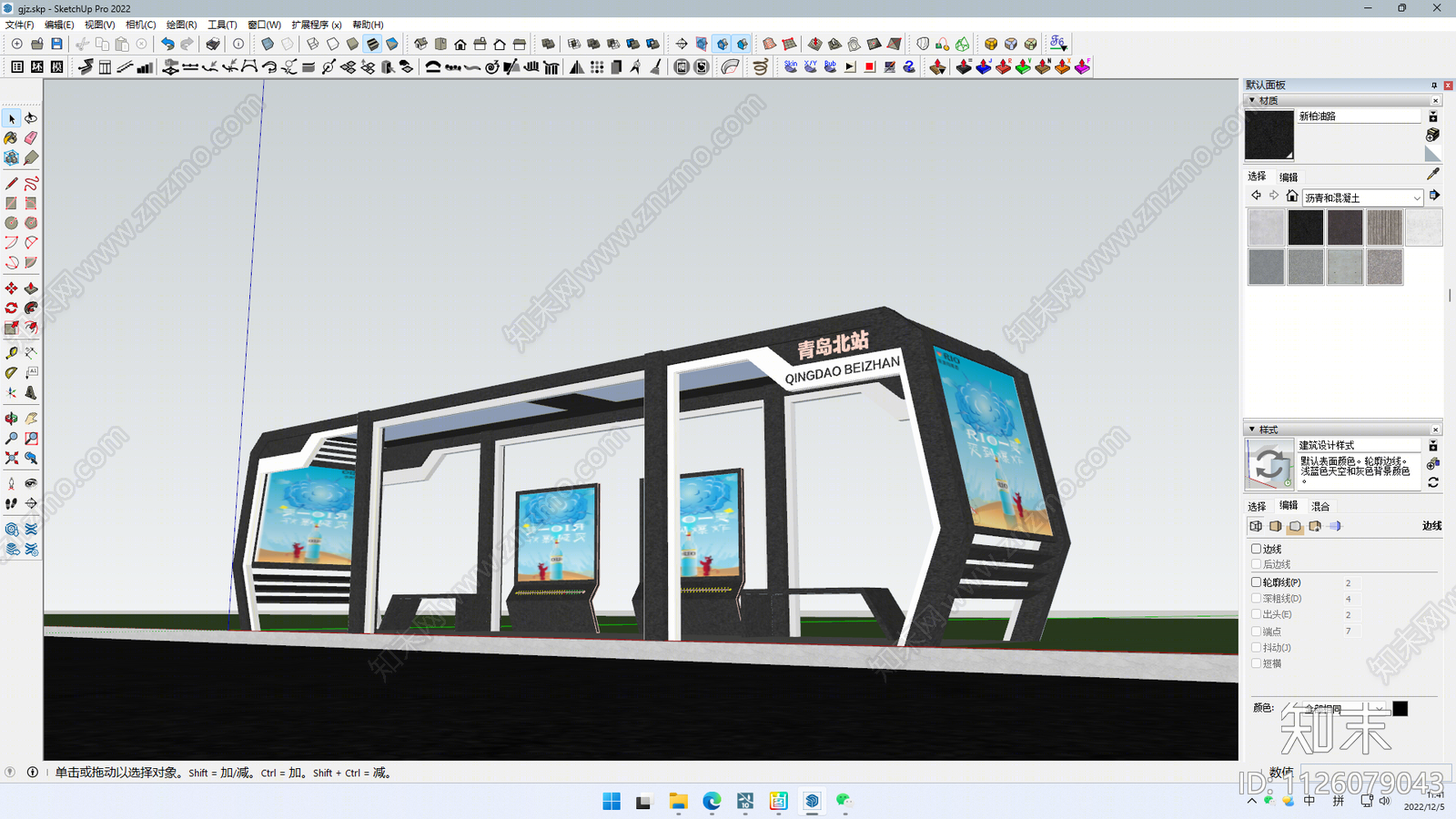Open styles Edge settings button
The height and width of the screenshot is (819, 1456).
(x=1256, y=526)
